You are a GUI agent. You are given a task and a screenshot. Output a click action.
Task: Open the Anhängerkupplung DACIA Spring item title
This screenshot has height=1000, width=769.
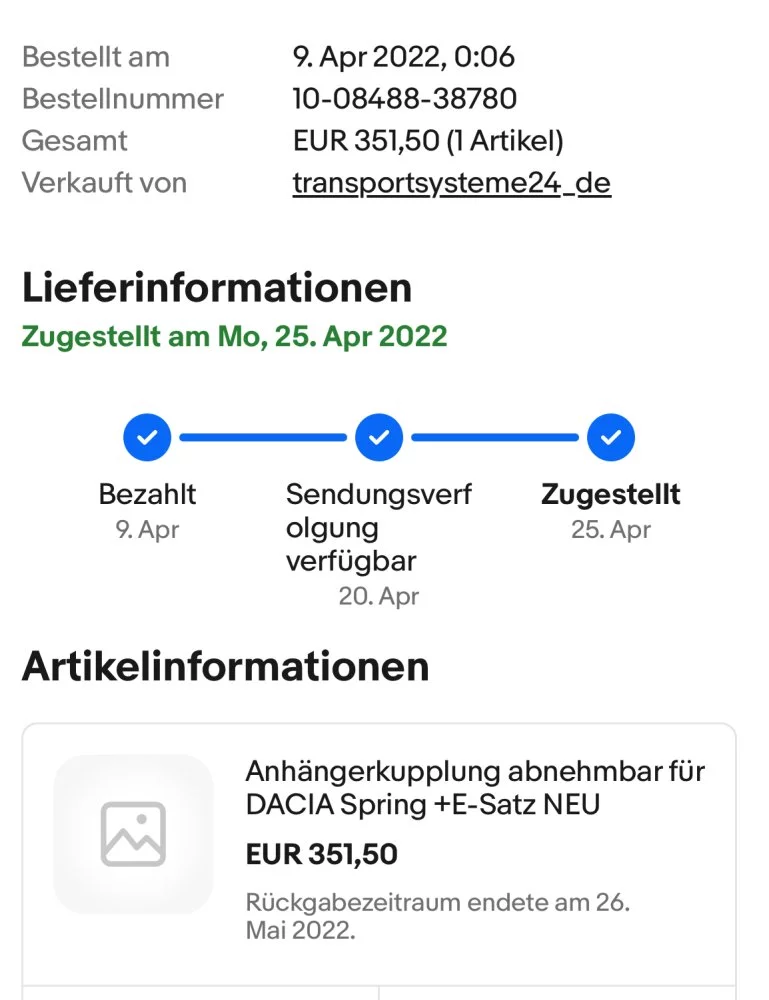tap(475, 787)
